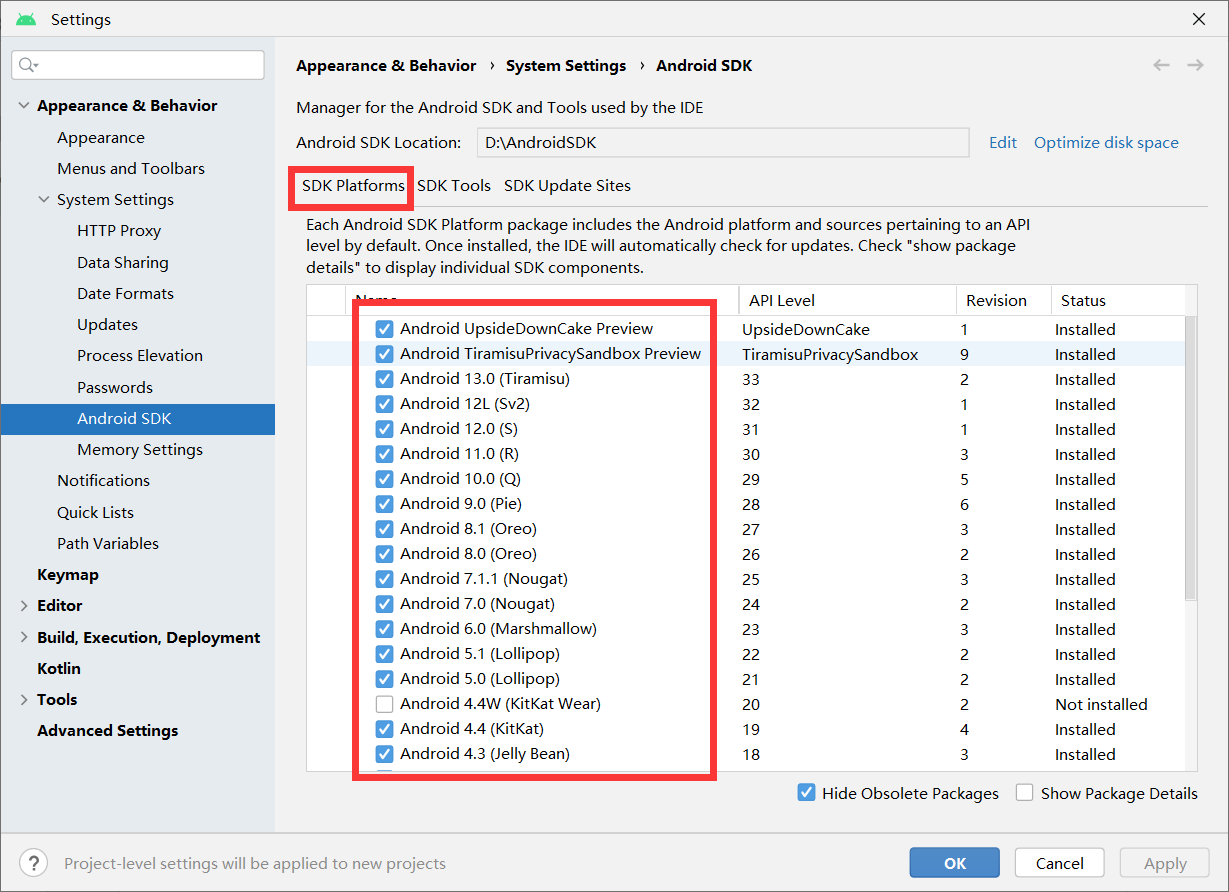
Task: Click the Apply button
Action: tap(1165, 863)
